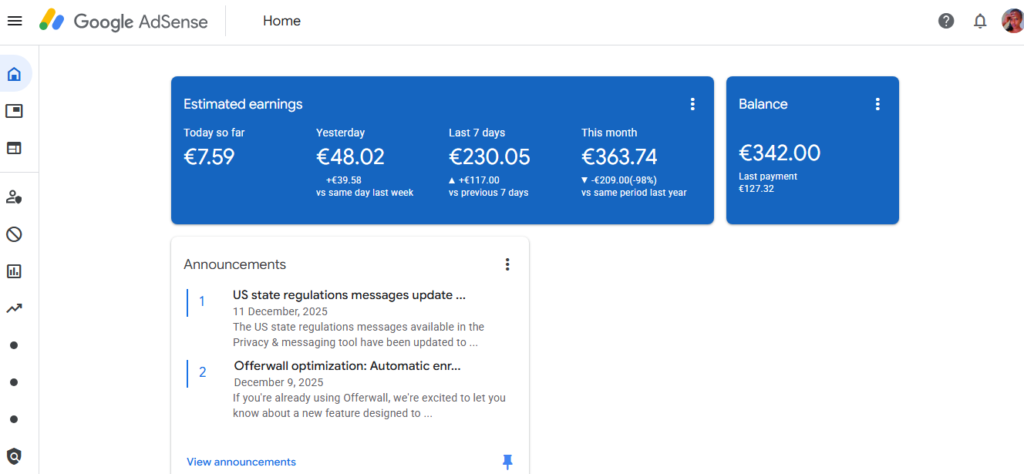Click 'vs previous 7 days' label
This screenshot has height=474, width=1024.
point(488,193)
